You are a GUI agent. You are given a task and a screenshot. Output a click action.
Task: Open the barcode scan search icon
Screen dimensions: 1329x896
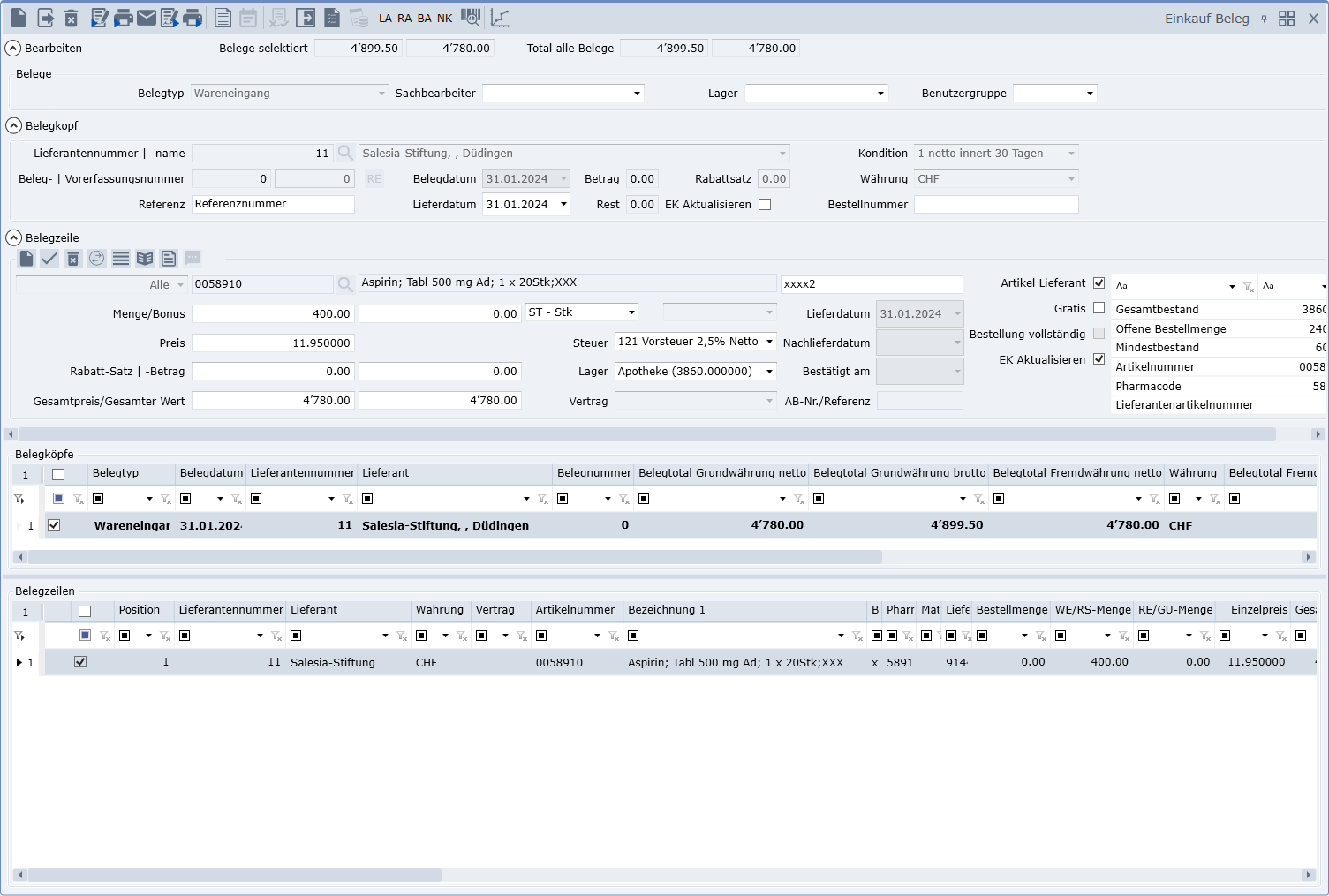471,18
